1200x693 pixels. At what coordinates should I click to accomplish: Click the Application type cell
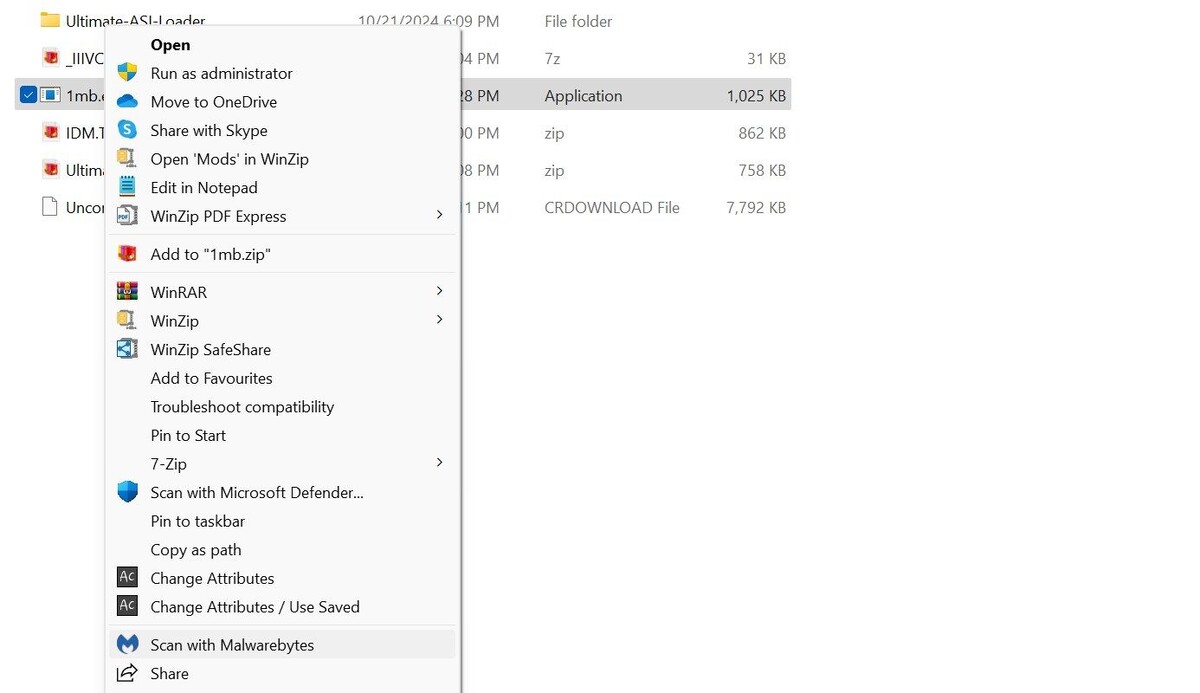[583, 96]
